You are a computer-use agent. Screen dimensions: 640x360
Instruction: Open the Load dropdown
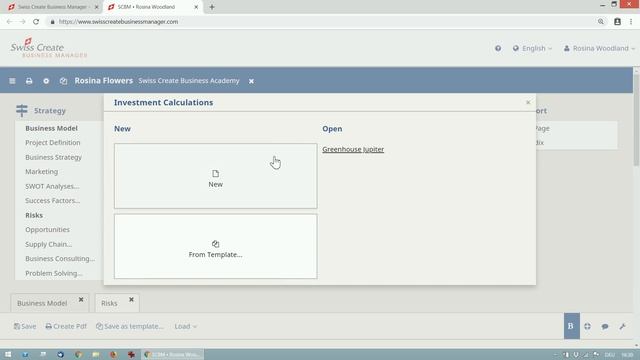coord(186,326)
